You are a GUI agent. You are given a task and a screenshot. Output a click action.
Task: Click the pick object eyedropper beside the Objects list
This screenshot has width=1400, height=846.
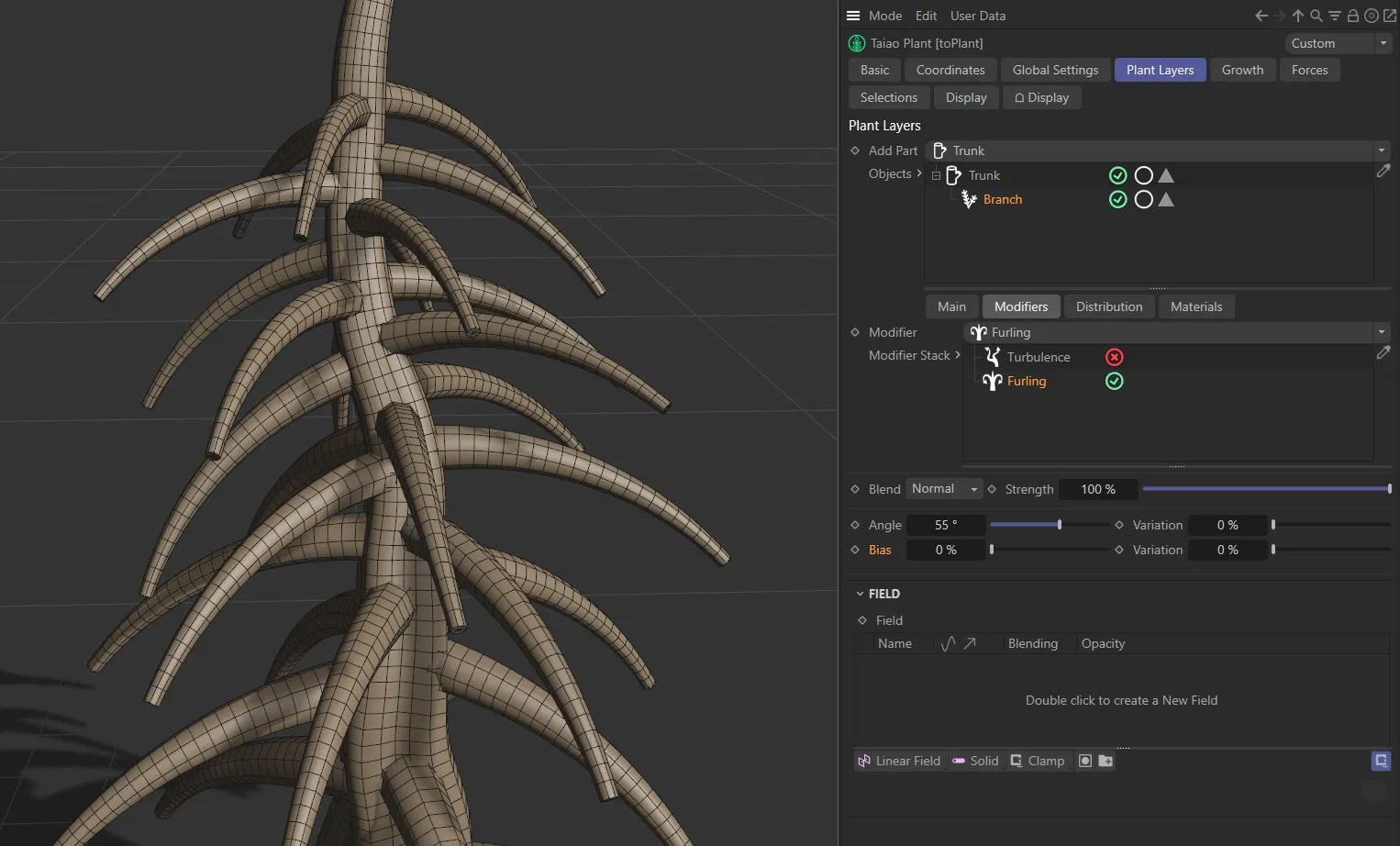(x=1384, y=171)
